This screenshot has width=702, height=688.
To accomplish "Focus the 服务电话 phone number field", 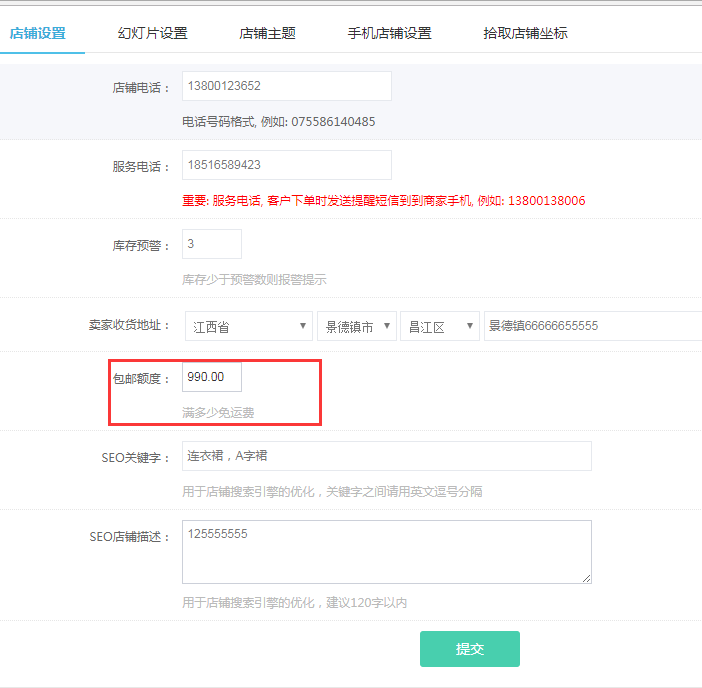I will pyautogui.click(x=286, y=165).
